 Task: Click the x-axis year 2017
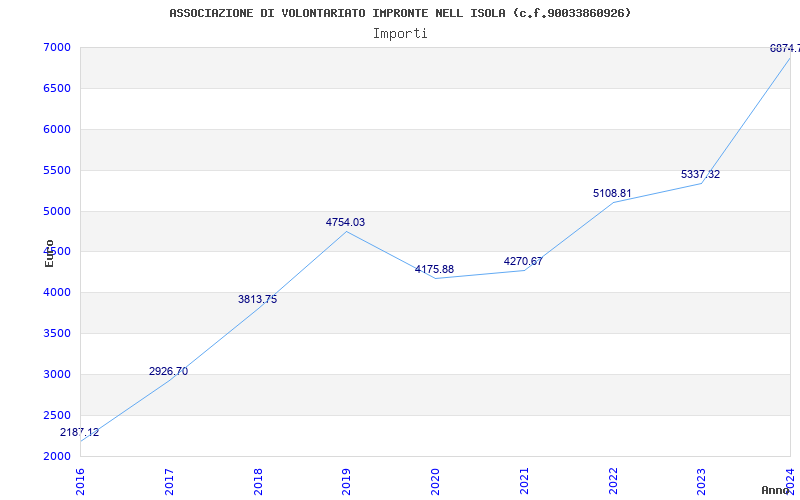[169, 481]
